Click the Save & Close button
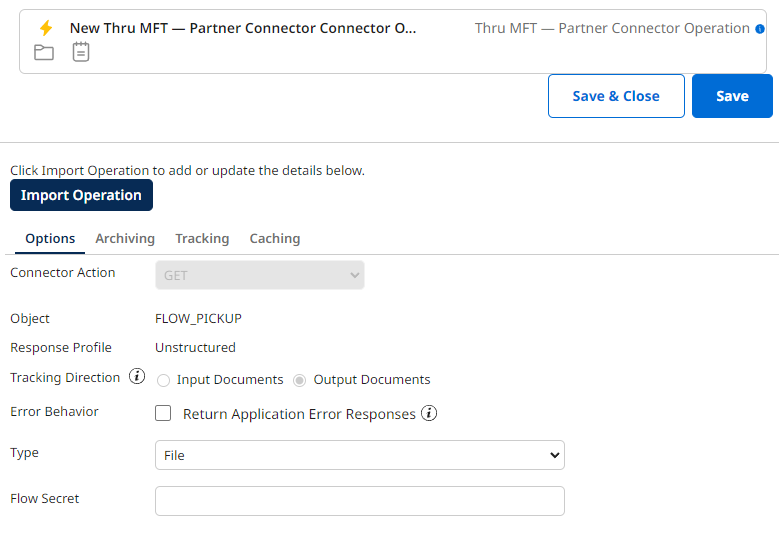 pyautogui.click(x=616, y=96)
